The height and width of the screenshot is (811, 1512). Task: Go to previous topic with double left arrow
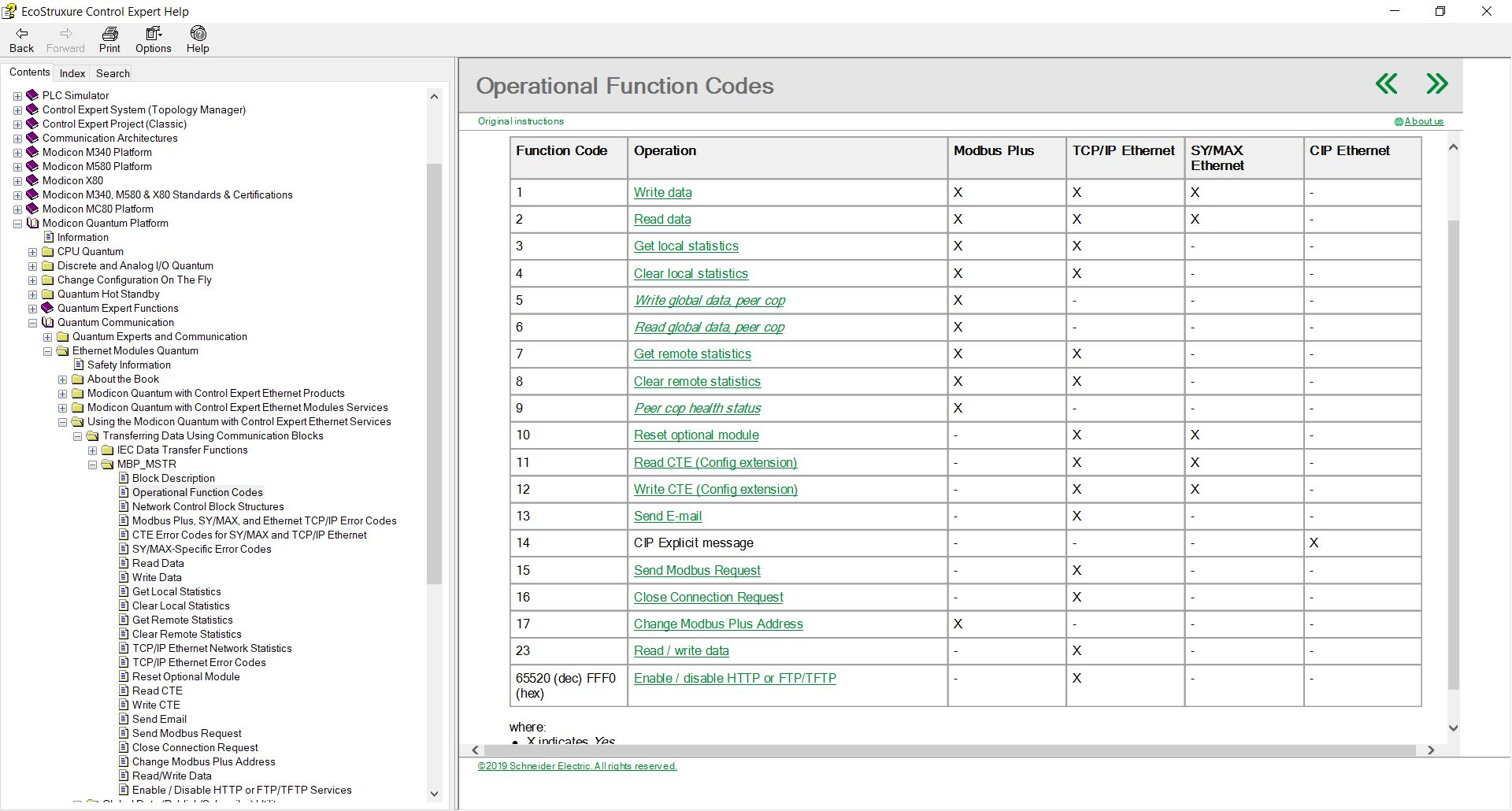click(x=1387, y=83)
